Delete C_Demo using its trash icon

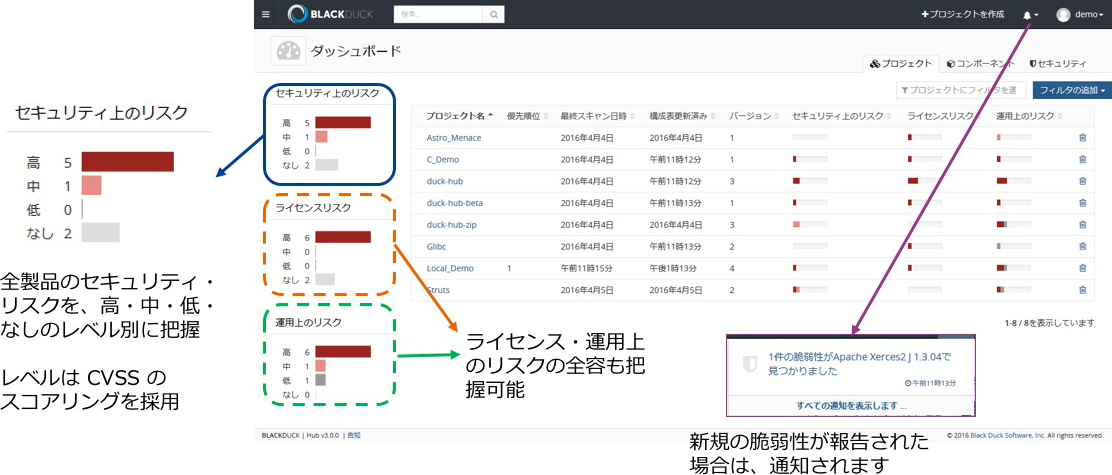[1082, 160]
